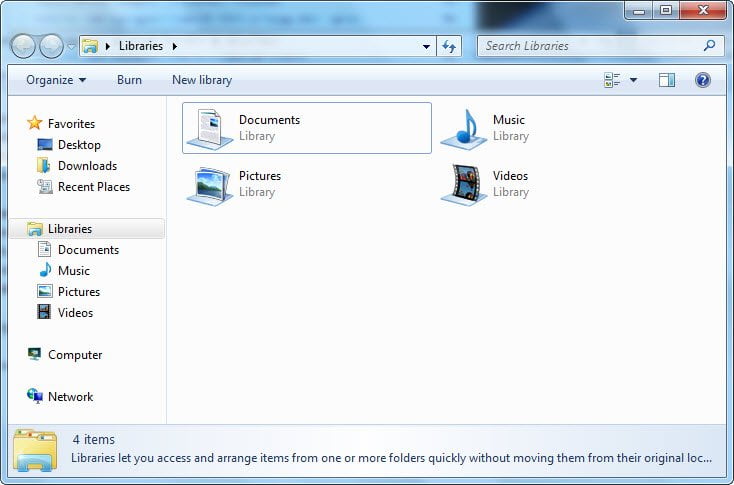Select the large Documents library icon

[x=209, y=129]
